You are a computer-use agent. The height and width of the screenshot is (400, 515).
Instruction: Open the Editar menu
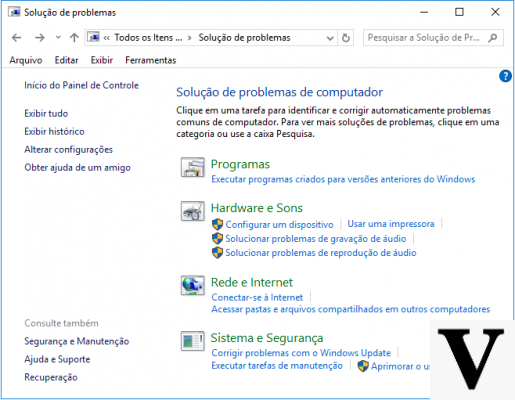66,60
